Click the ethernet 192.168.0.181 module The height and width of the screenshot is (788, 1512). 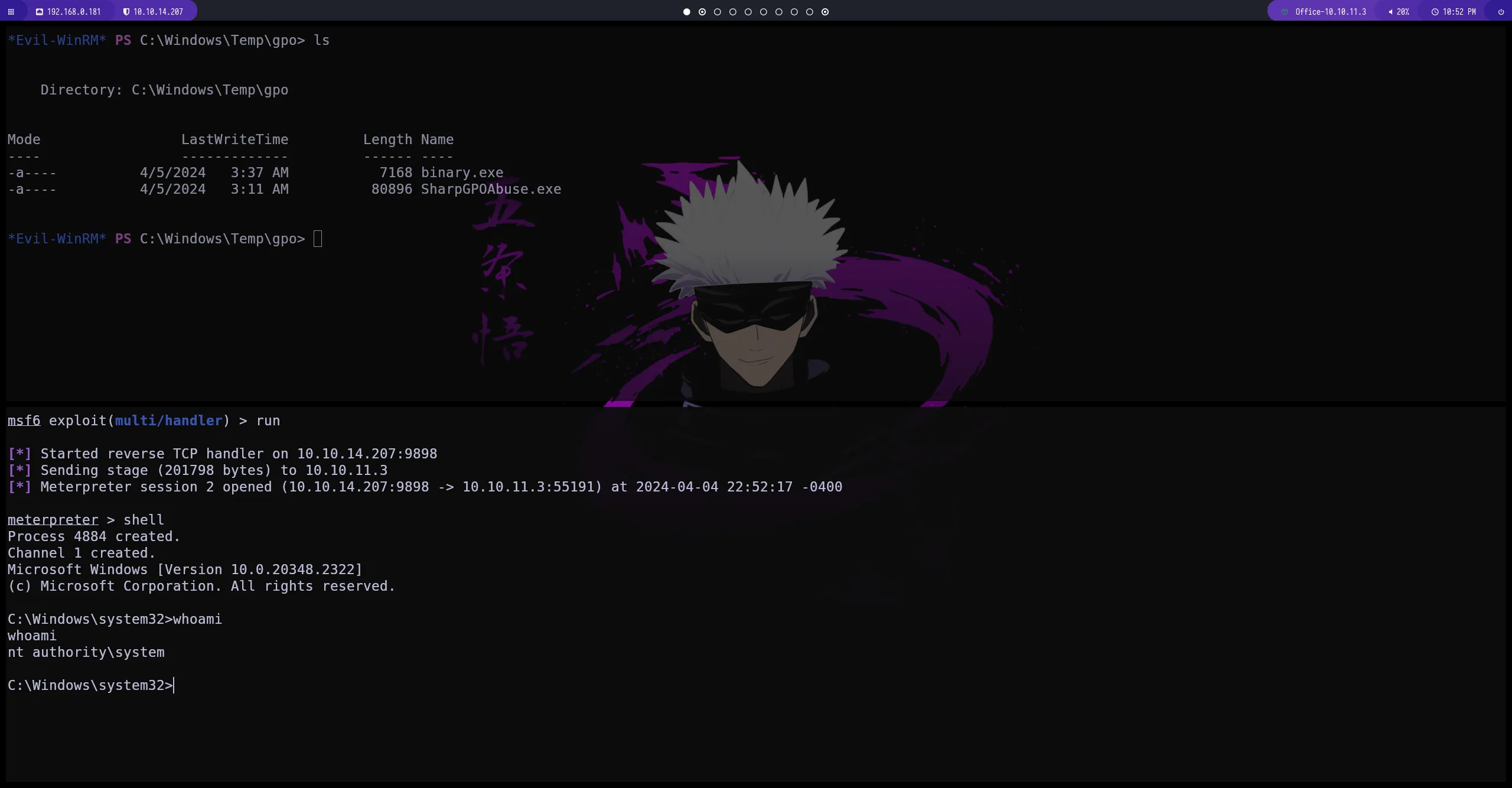tap(68, 12)
